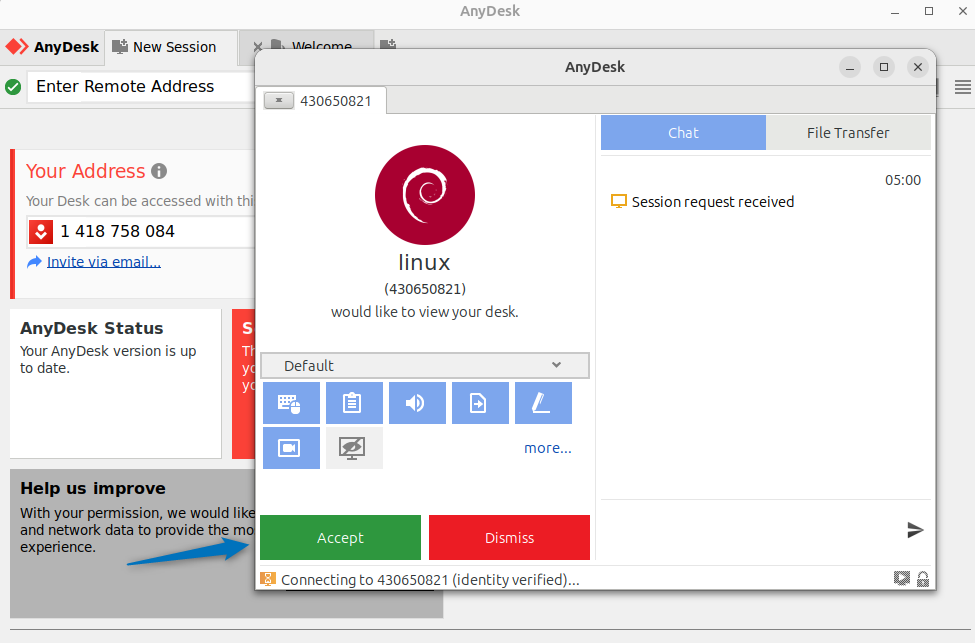Toggle the clipboard synchronization permission icon
This screenshot has width=975, height=643.
click(354, 402)
